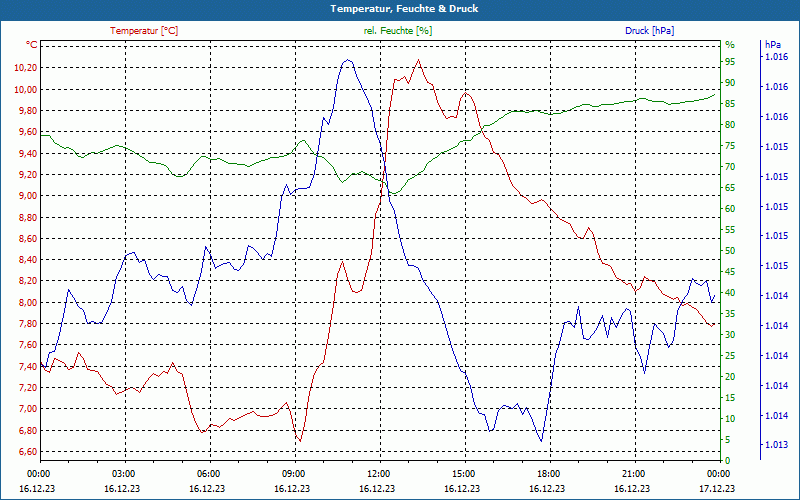Select the green 'rel. Feuchte [%]' legend label
Viewport: 800px width, 500px height.
pos(398,31)
